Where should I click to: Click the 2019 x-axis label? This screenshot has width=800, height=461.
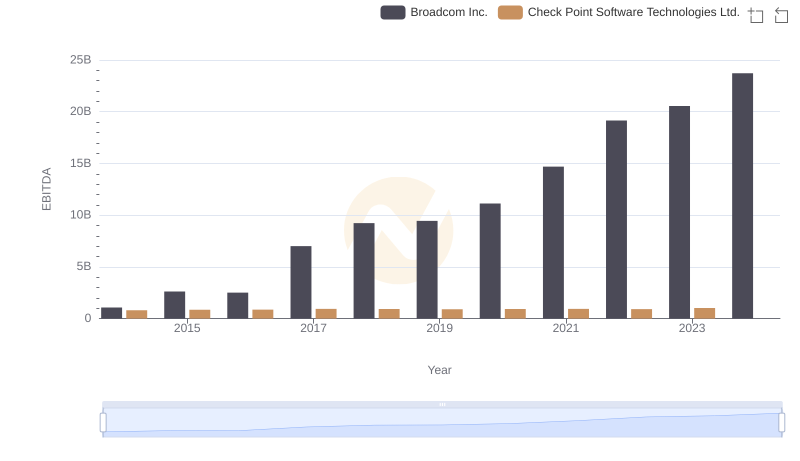[439, 328]
